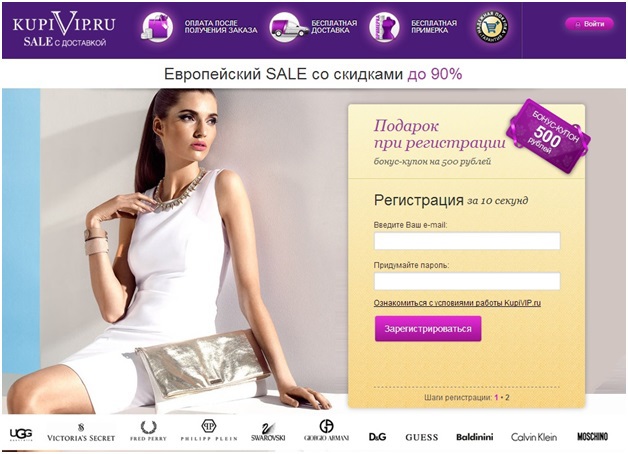628x454 pixels.
Task: Click the purple shopping bag payment icon
Action: point(157,27)
